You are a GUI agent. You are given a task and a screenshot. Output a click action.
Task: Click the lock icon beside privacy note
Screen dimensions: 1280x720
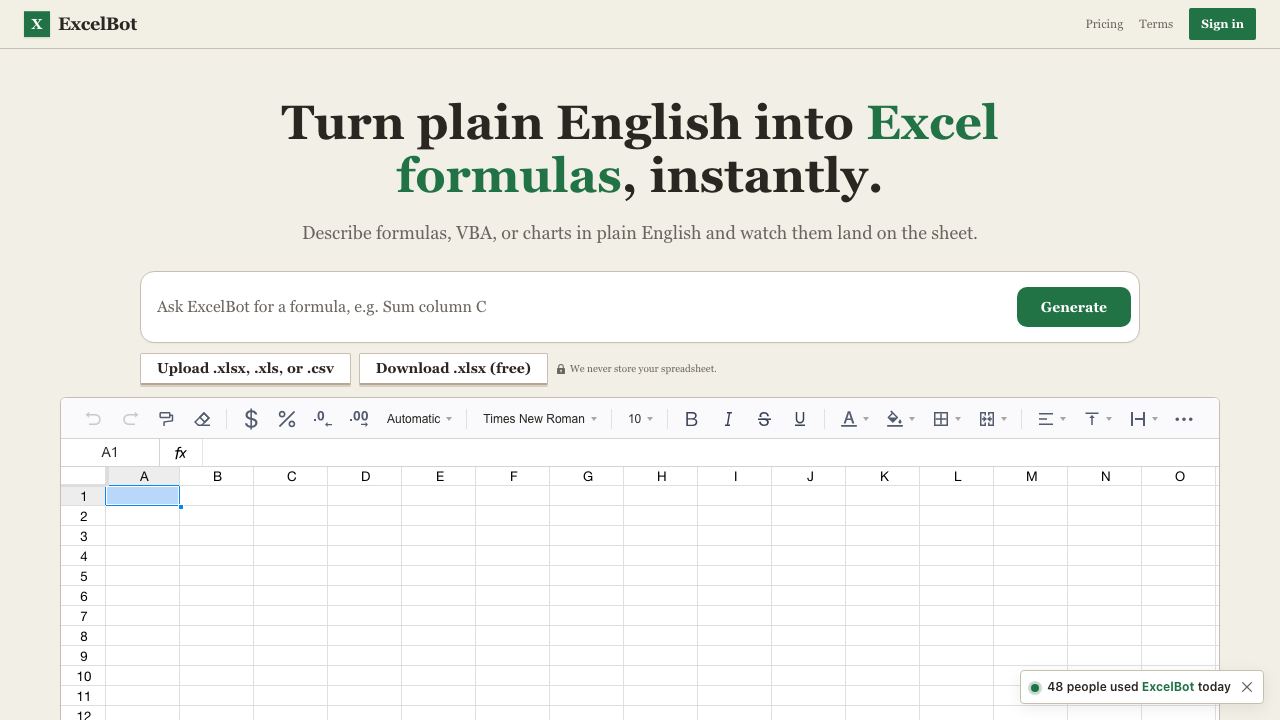pos(561,369)
